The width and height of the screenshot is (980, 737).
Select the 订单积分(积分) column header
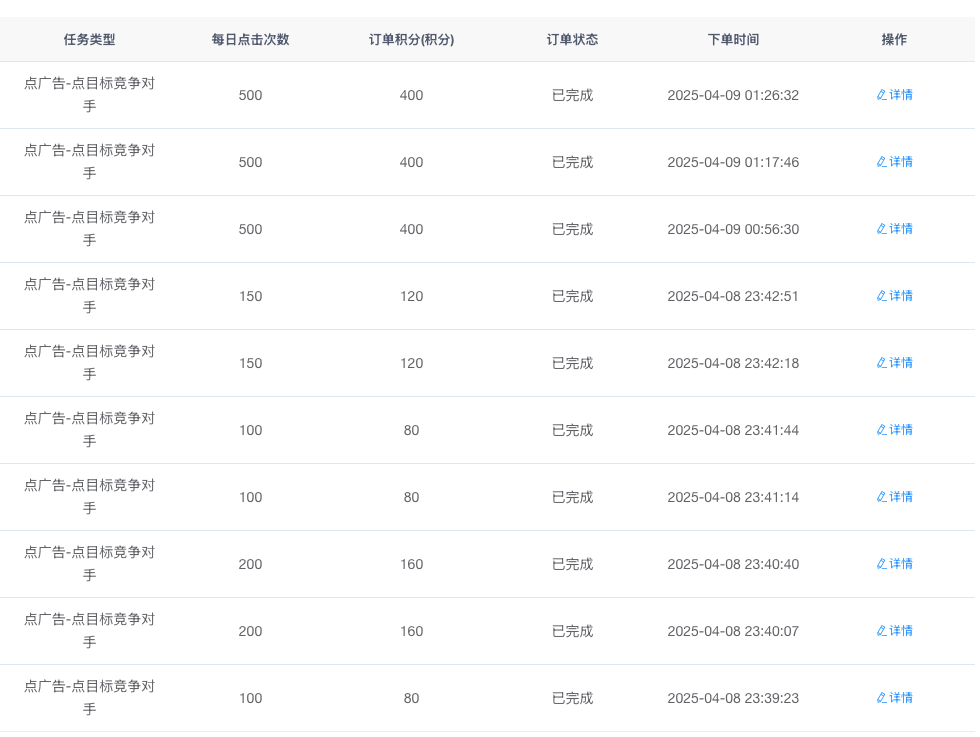(x=411, y=40)
